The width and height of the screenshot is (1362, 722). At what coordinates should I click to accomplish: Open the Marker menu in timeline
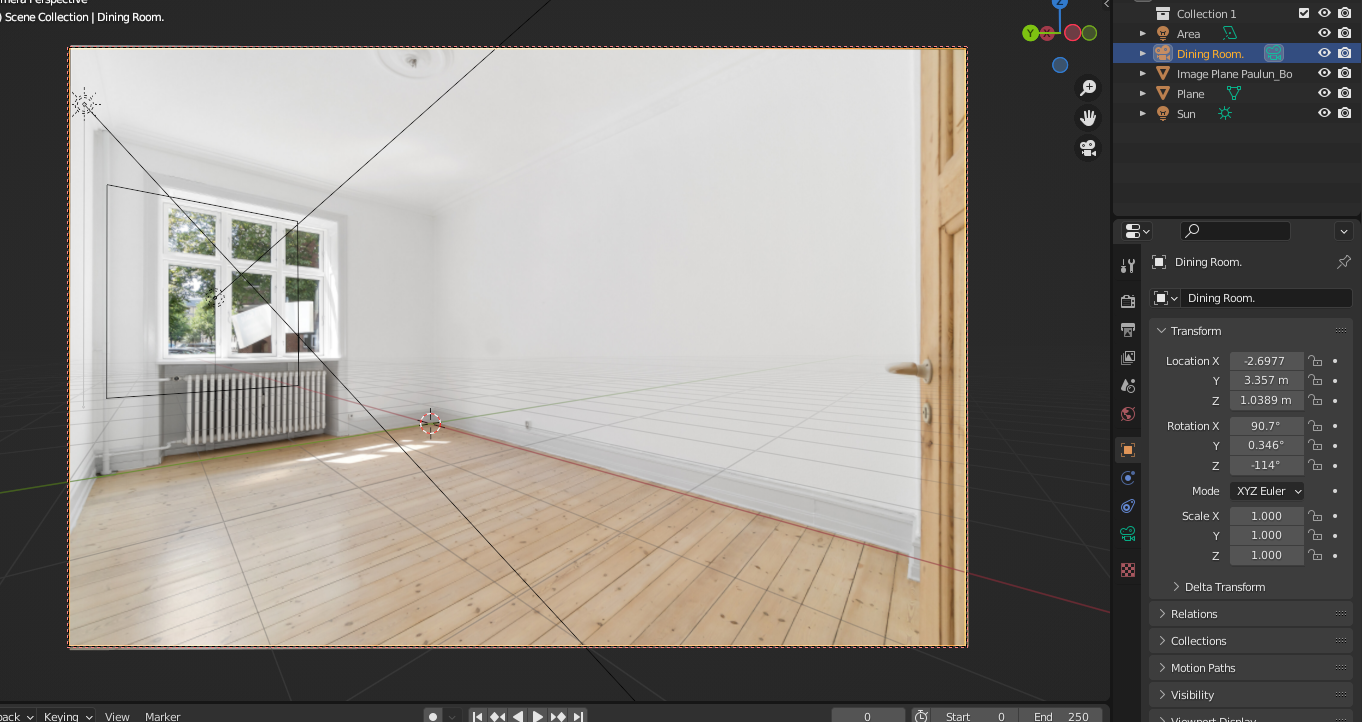163,716
